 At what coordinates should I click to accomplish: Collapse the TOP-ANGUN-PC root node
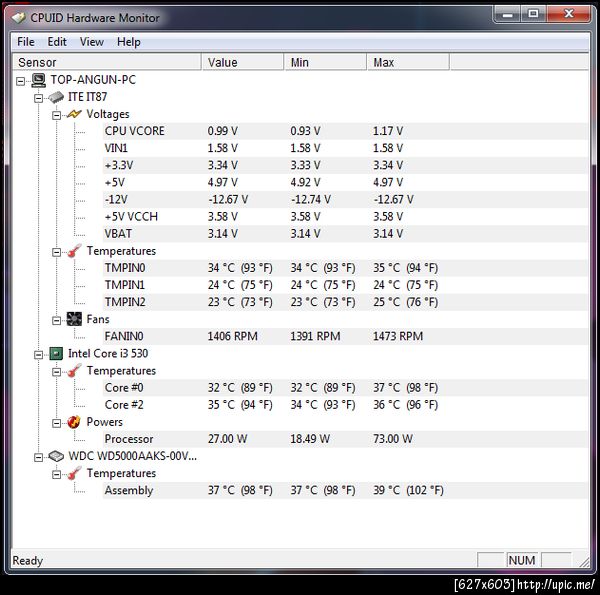(20, 81)
